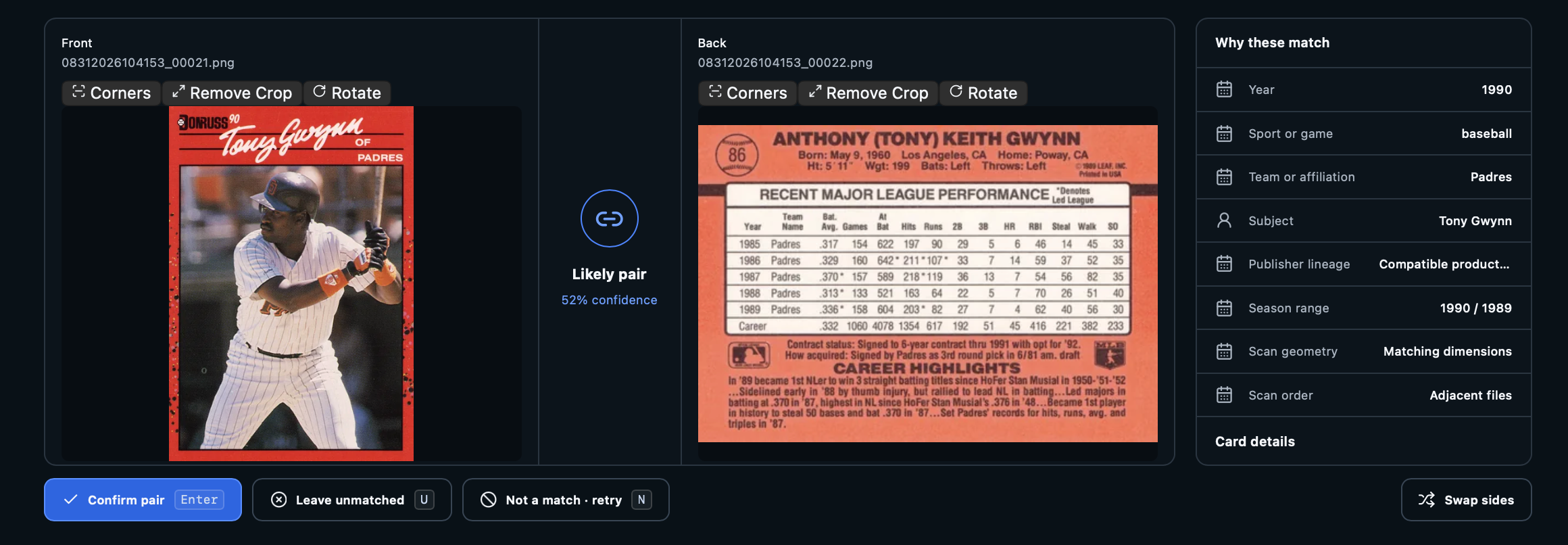Click the Why these match heading
This screenshot has height=545, width=1568.
click(x=1272, y=43)
